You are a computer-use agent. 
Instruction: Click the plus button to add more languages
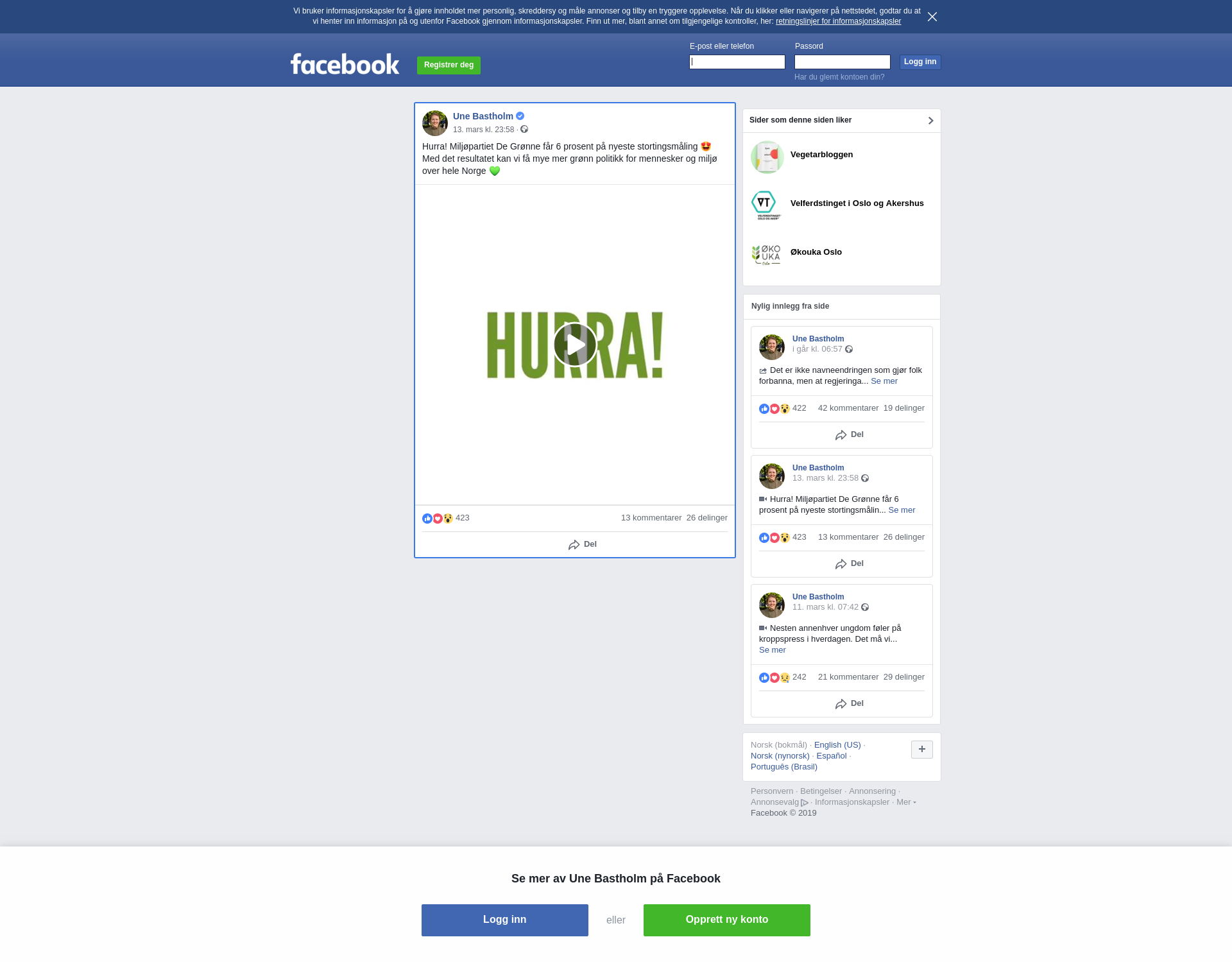click(x=922, y=750)
